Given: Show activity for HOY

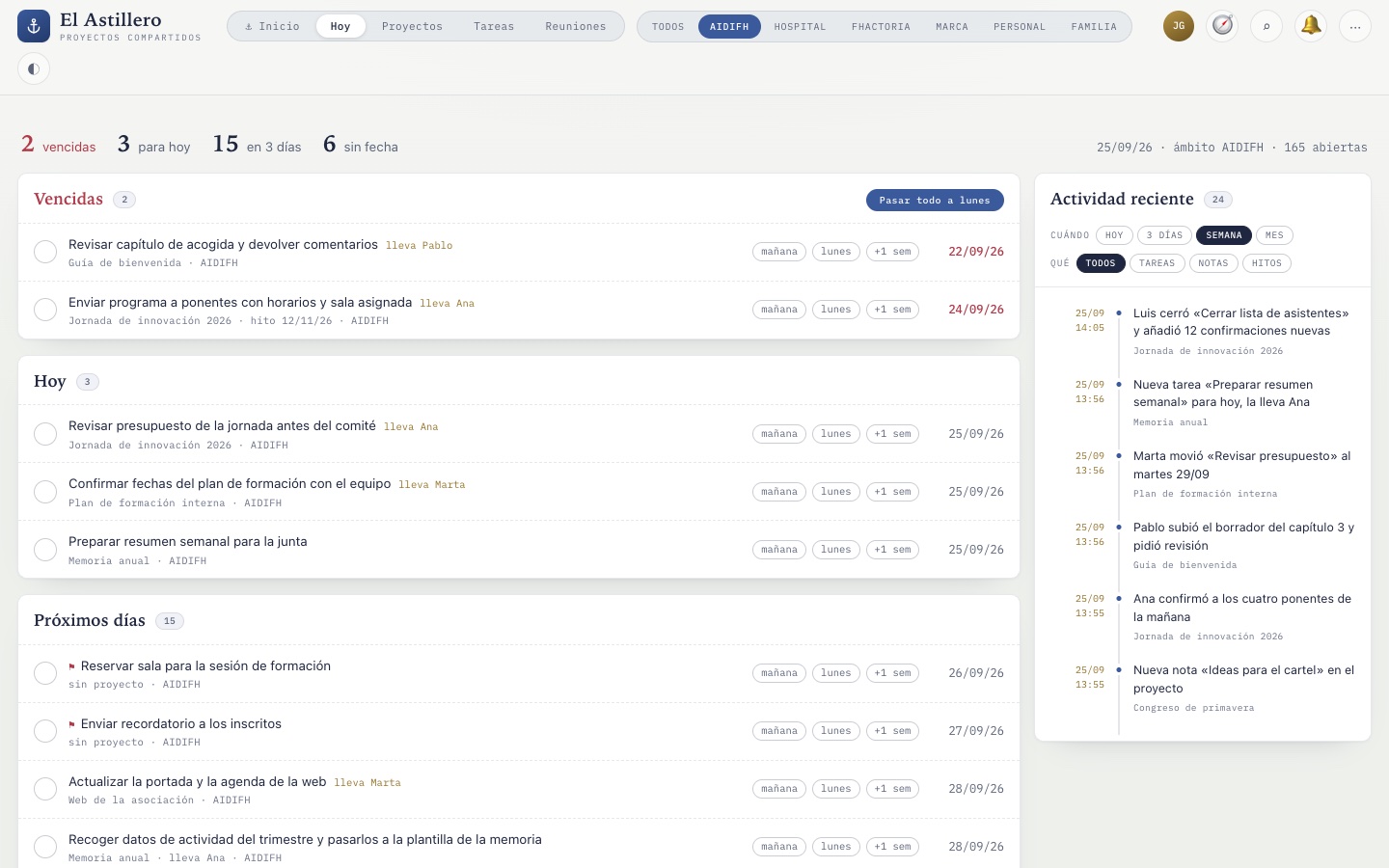Looking at the screenshot, I should tap(1114, 235).
